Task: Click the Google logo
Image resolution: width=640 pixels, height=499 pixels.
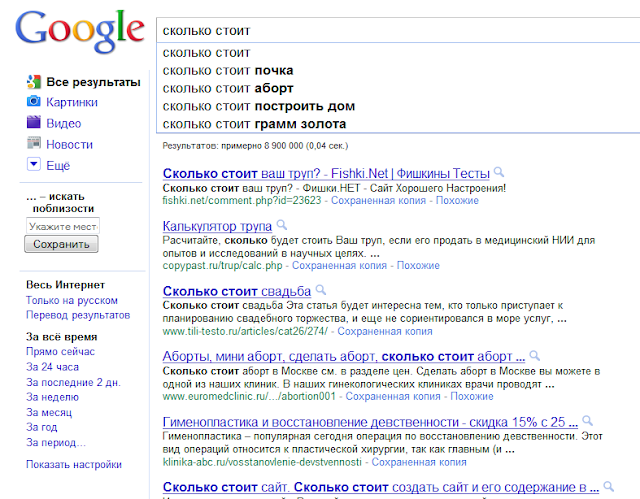Action: 80,31
